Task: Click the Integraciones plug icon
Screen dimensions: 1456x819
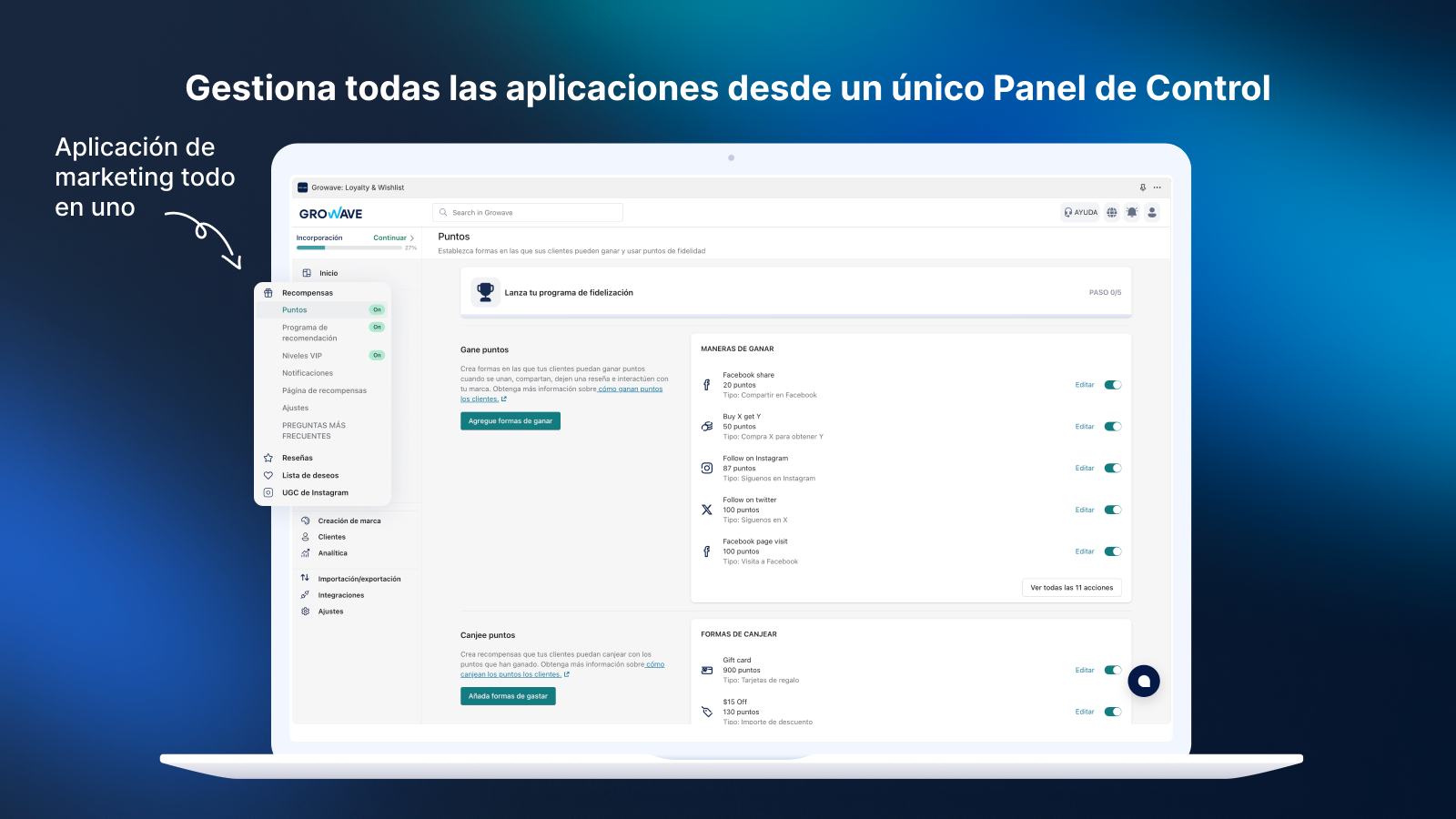Action: pyautogui.click(x=306, y=595)
